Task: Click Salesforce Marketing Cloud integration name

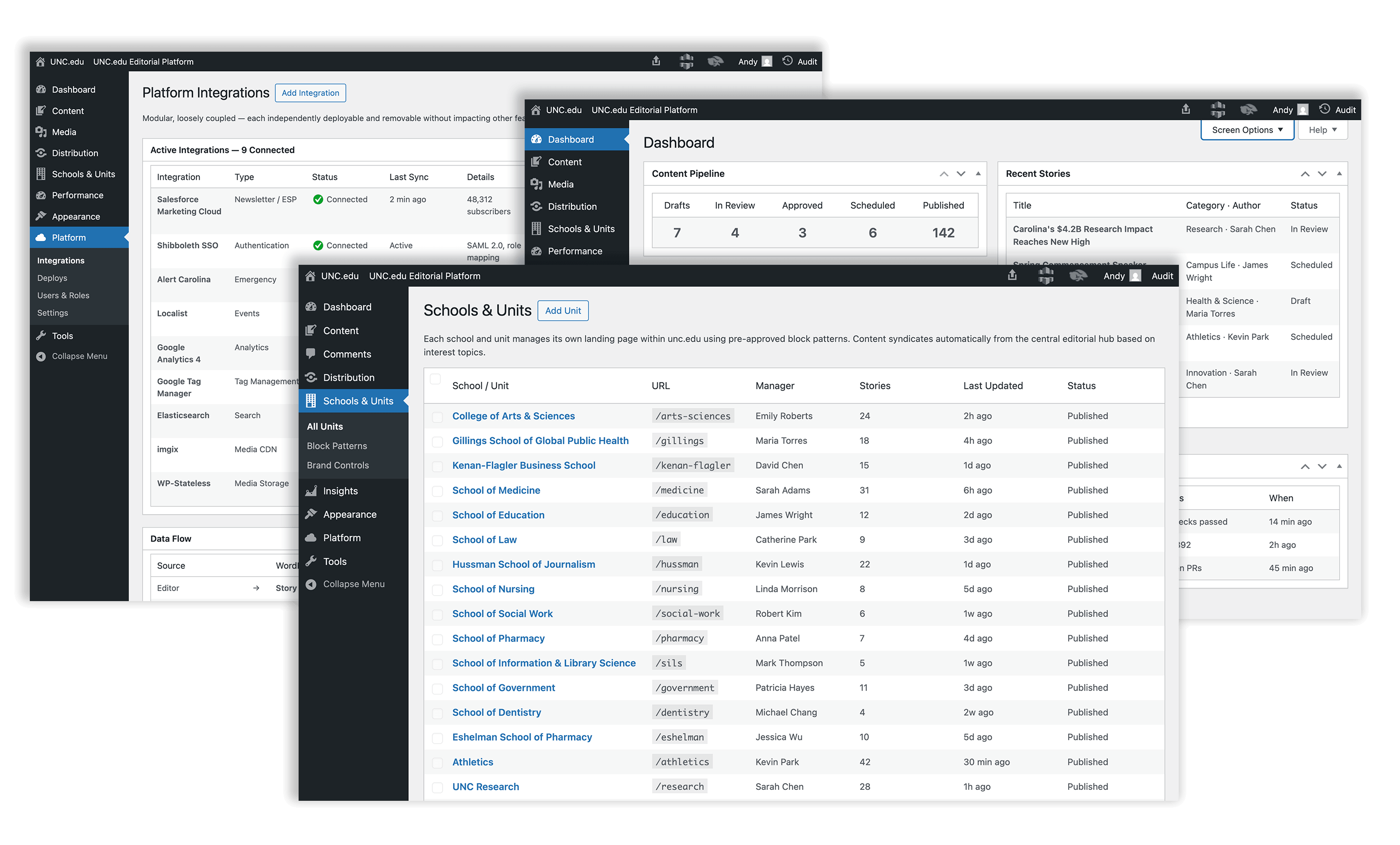Action: click(x=189, y=205)
